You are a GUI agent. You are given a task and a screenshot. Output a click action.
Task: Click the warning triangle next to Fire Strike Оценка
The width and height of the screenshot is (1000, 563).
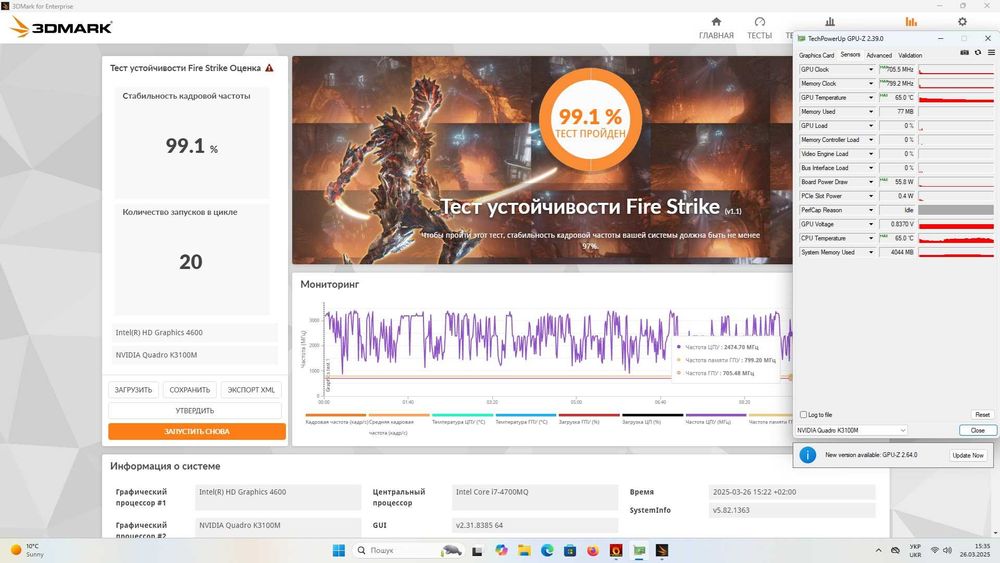(x=269, y=68)
